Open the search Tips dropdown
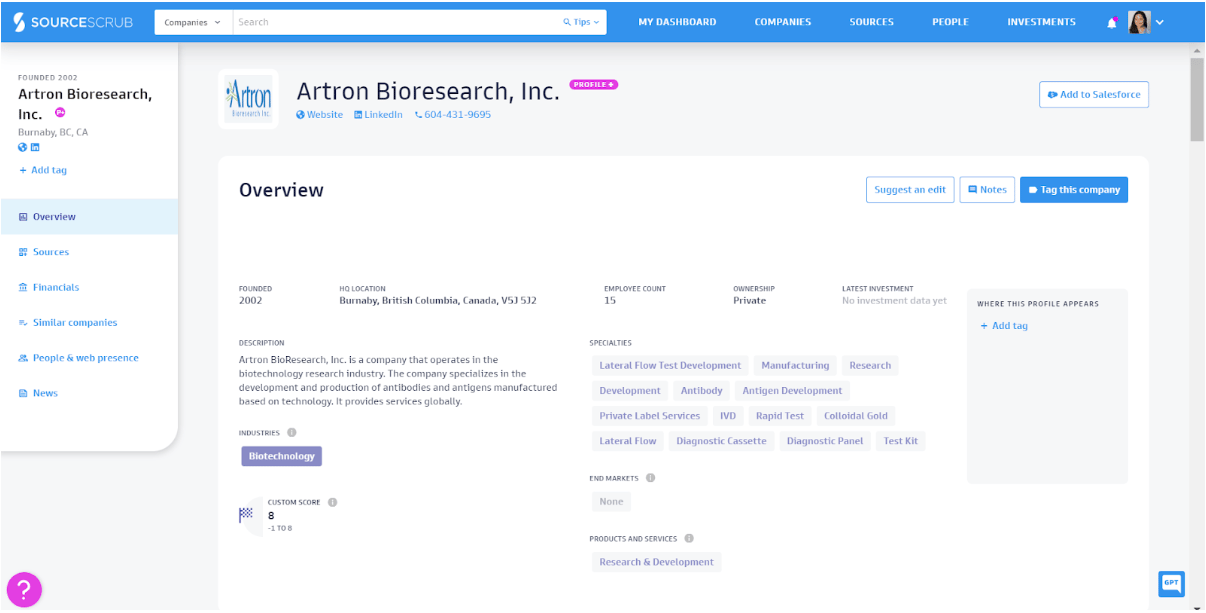The image size is (1206, 613). pos(583,22)
